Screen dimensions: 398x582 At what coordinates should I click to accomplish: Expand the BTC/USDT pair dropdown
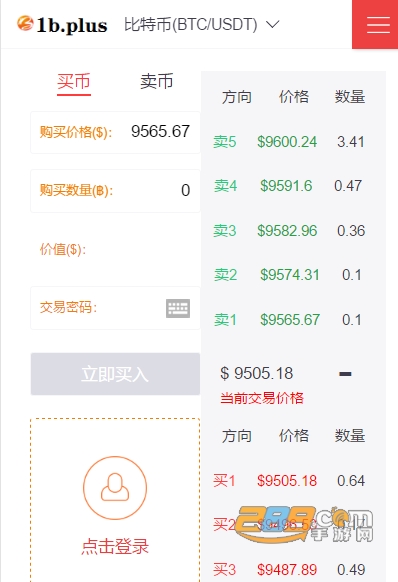point(202,24)
